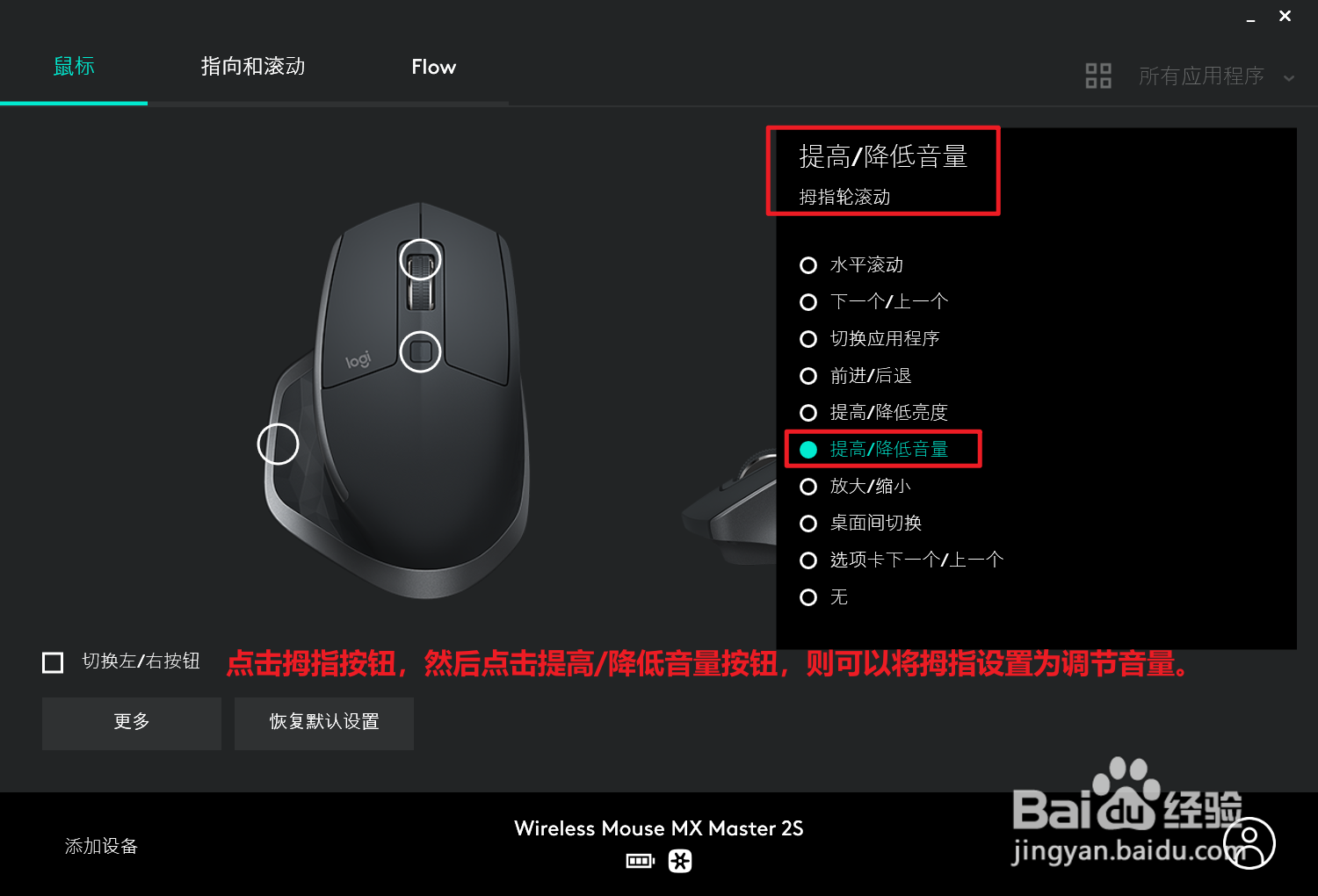This screenshot has height=896, width=1318.
Task: Open the user account profile icon
Action: 1249,843
